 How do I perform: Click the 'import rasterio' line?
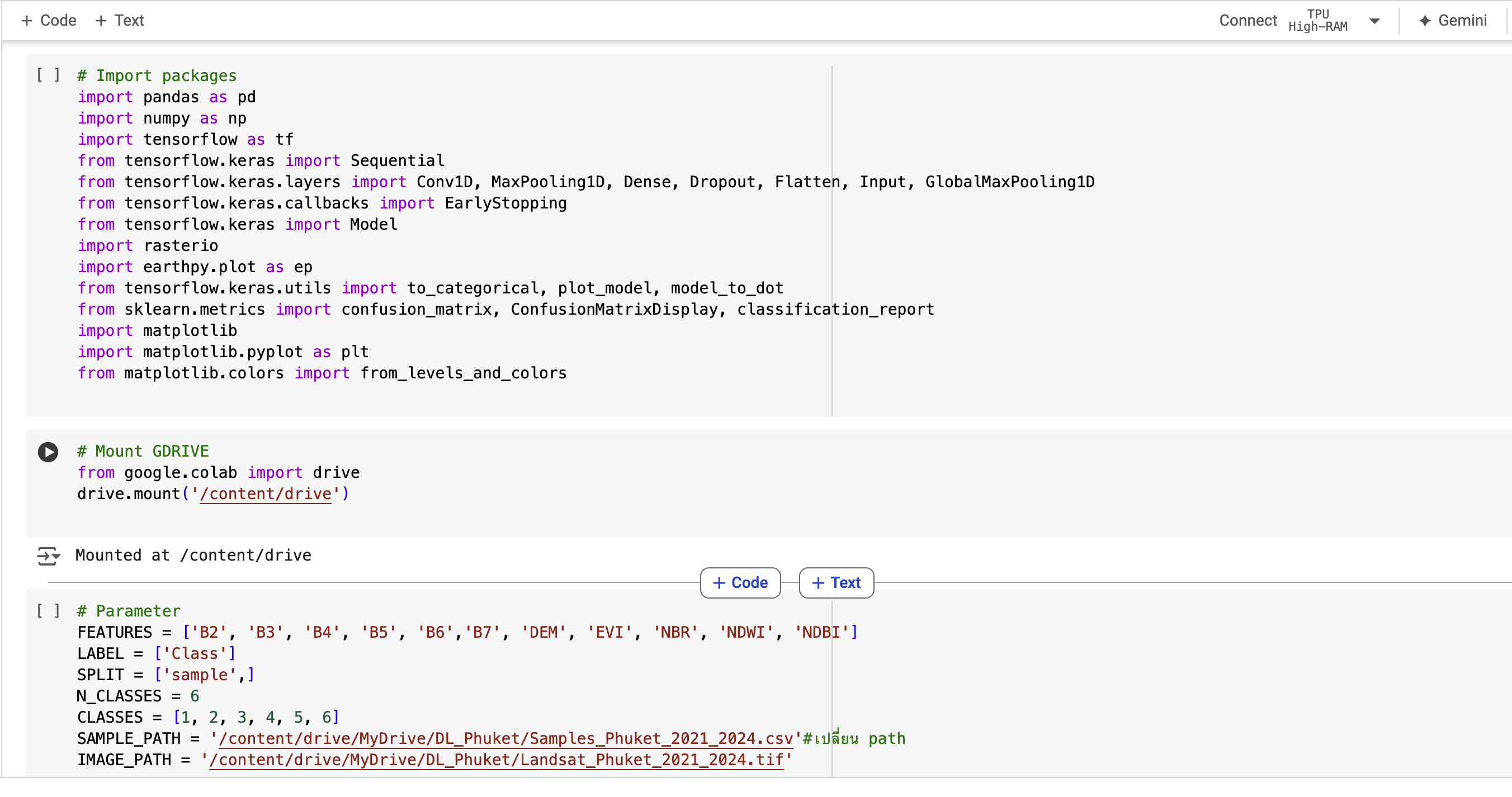click(x=148, y=245)
